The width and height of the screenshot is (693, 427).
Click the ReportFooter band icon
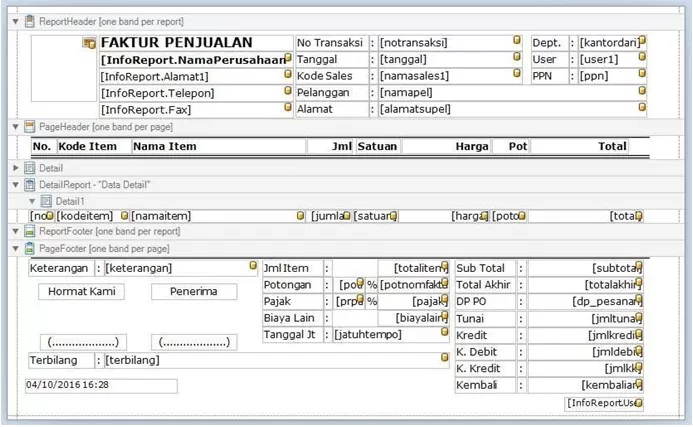point(29,231)
